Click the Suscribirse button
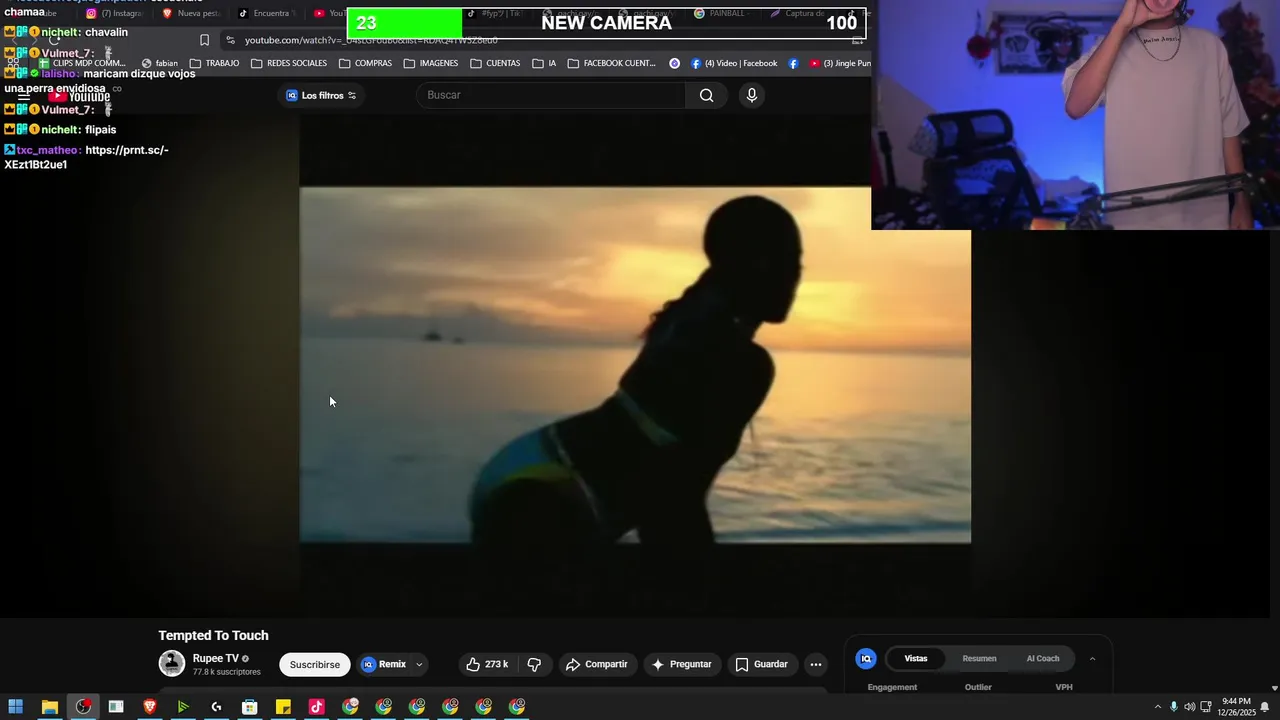The width and height of the screenshot is (1280, 720). (x=315, y=664)
